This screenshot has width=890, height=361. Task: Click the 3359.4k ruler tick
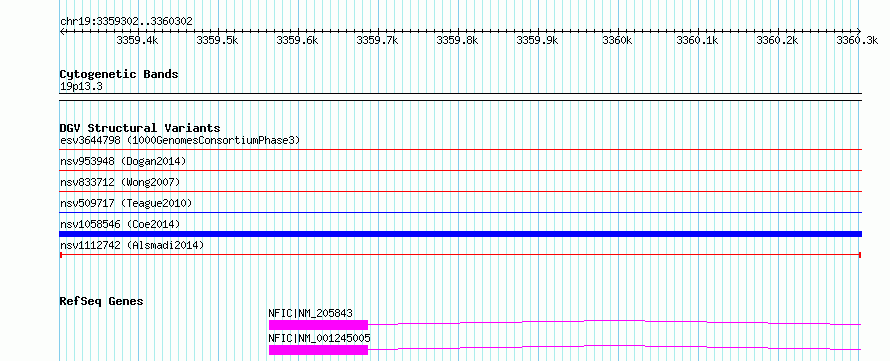[x=137, y=40]
